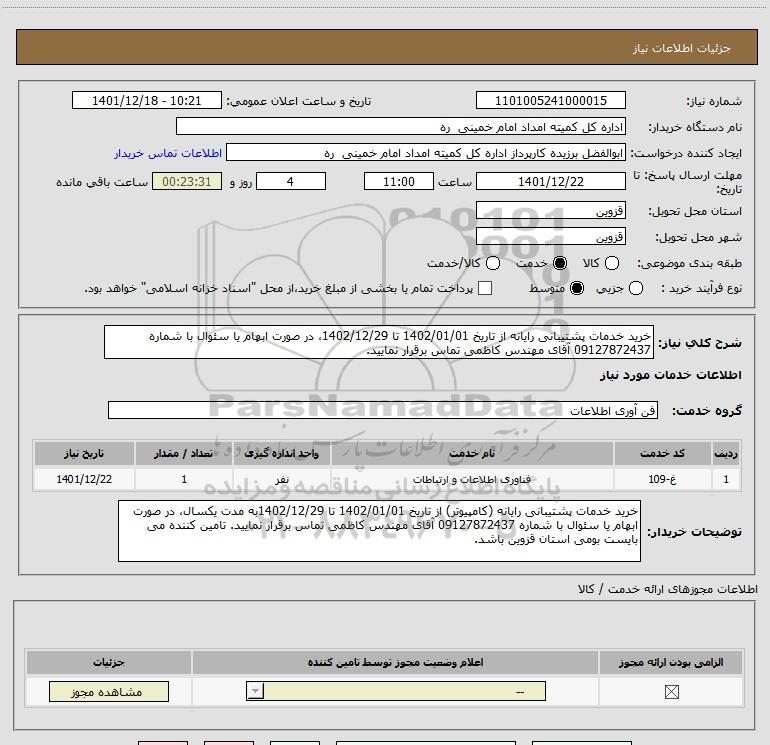Click service name cell فناوری اطلاعات و ارتباطات
Screen dimensions: 770x745
coord(472,479)
